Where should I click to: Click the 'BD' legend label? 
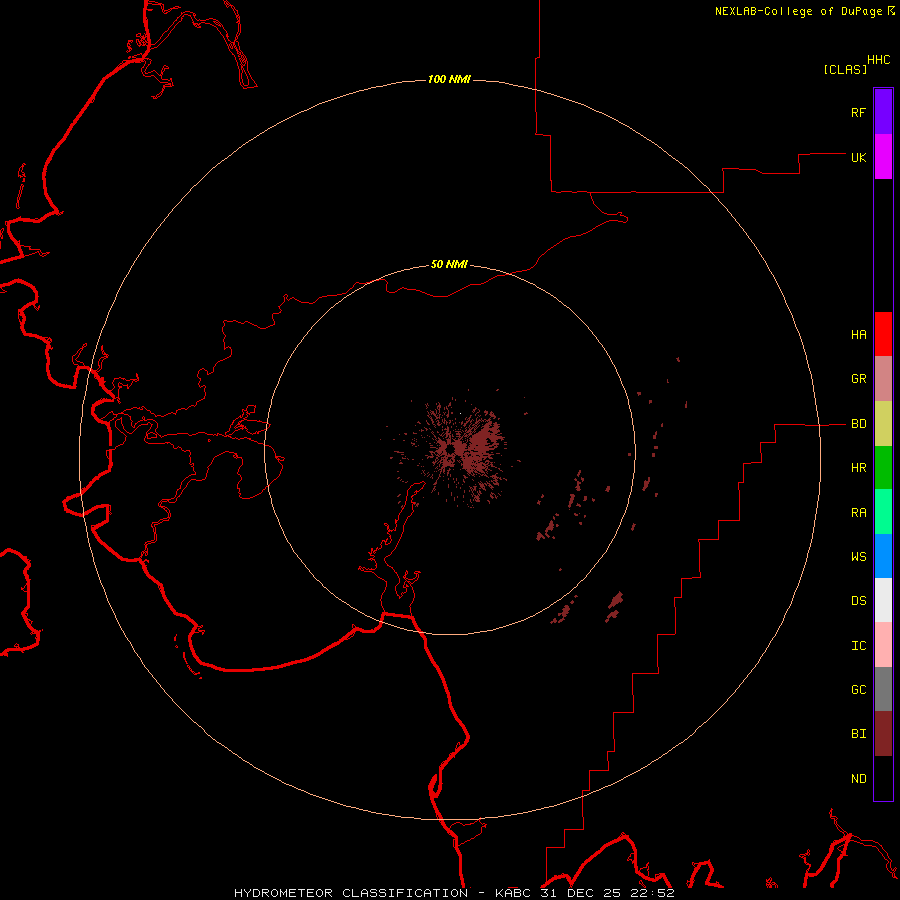tap(859, 424)
